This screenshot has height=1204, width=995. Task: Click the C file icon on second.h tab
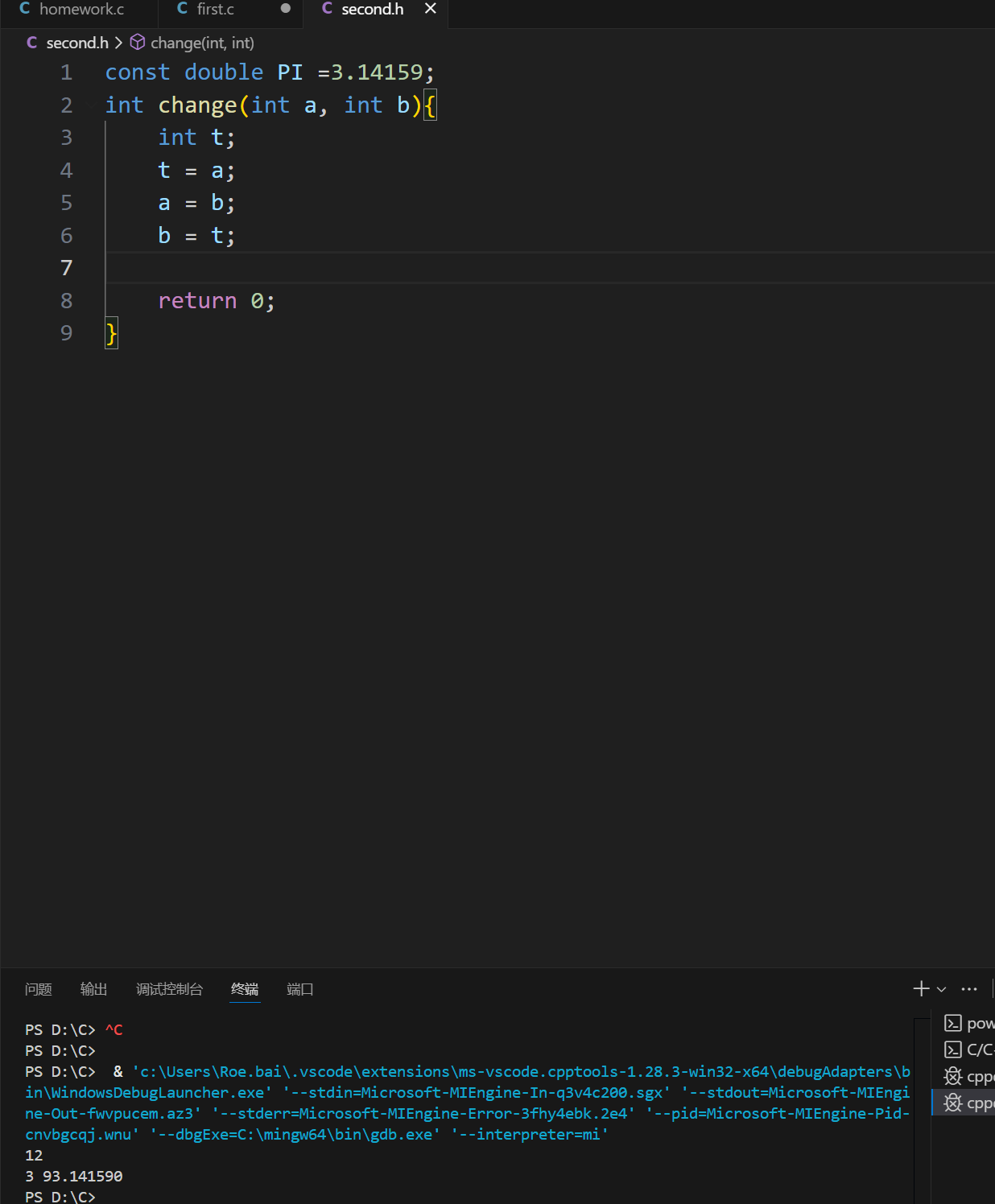point(327,9)
